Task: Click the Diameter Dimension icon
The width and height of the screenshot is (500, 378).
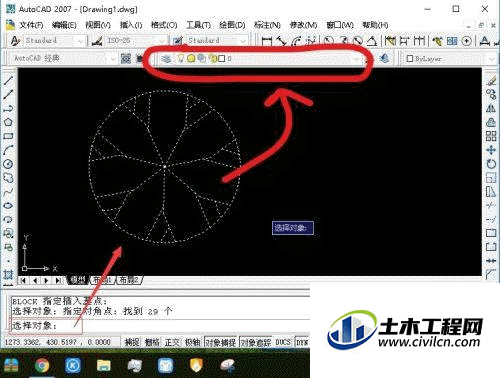Action: pyautogui.click(x=358, y=41)
